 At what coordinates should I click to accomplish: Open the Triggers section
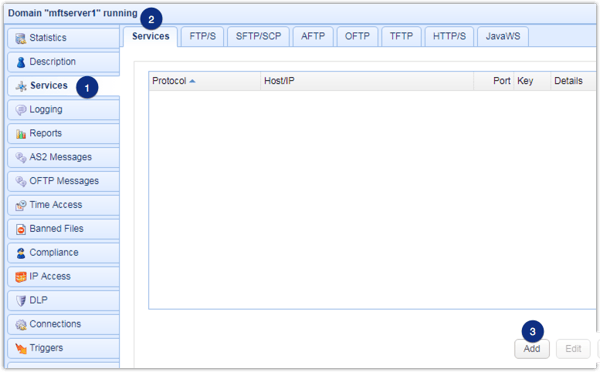(x=63, y=348)
